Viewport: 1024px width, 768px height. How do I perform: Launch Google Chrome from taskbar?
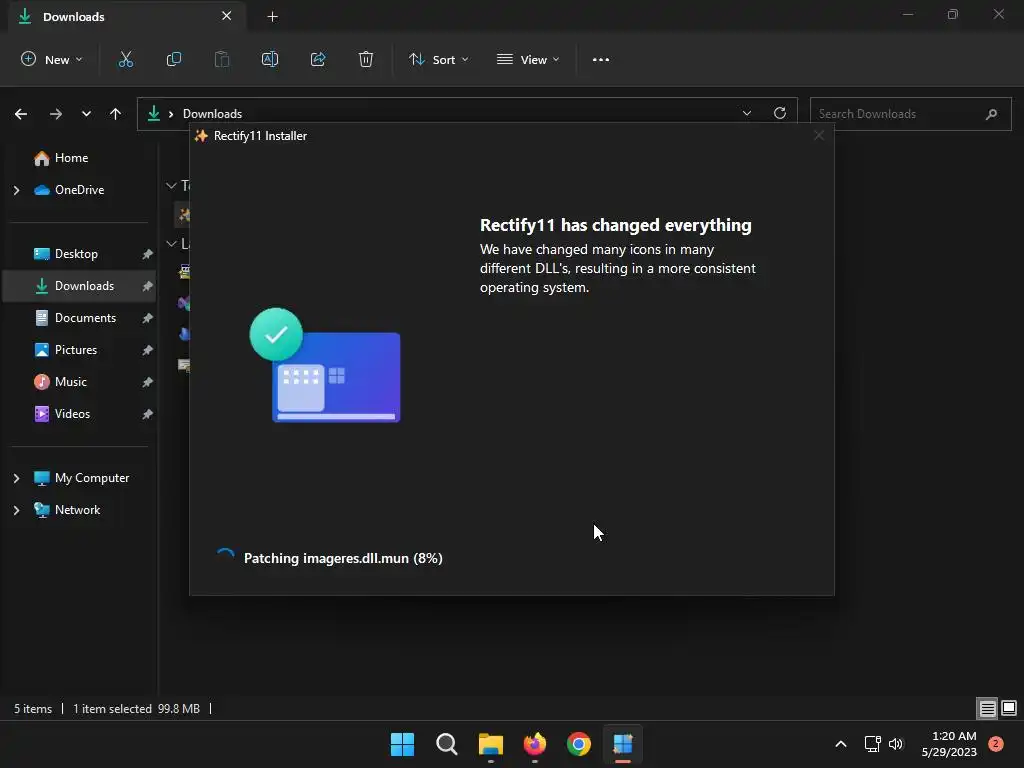[x=579, y=744]
